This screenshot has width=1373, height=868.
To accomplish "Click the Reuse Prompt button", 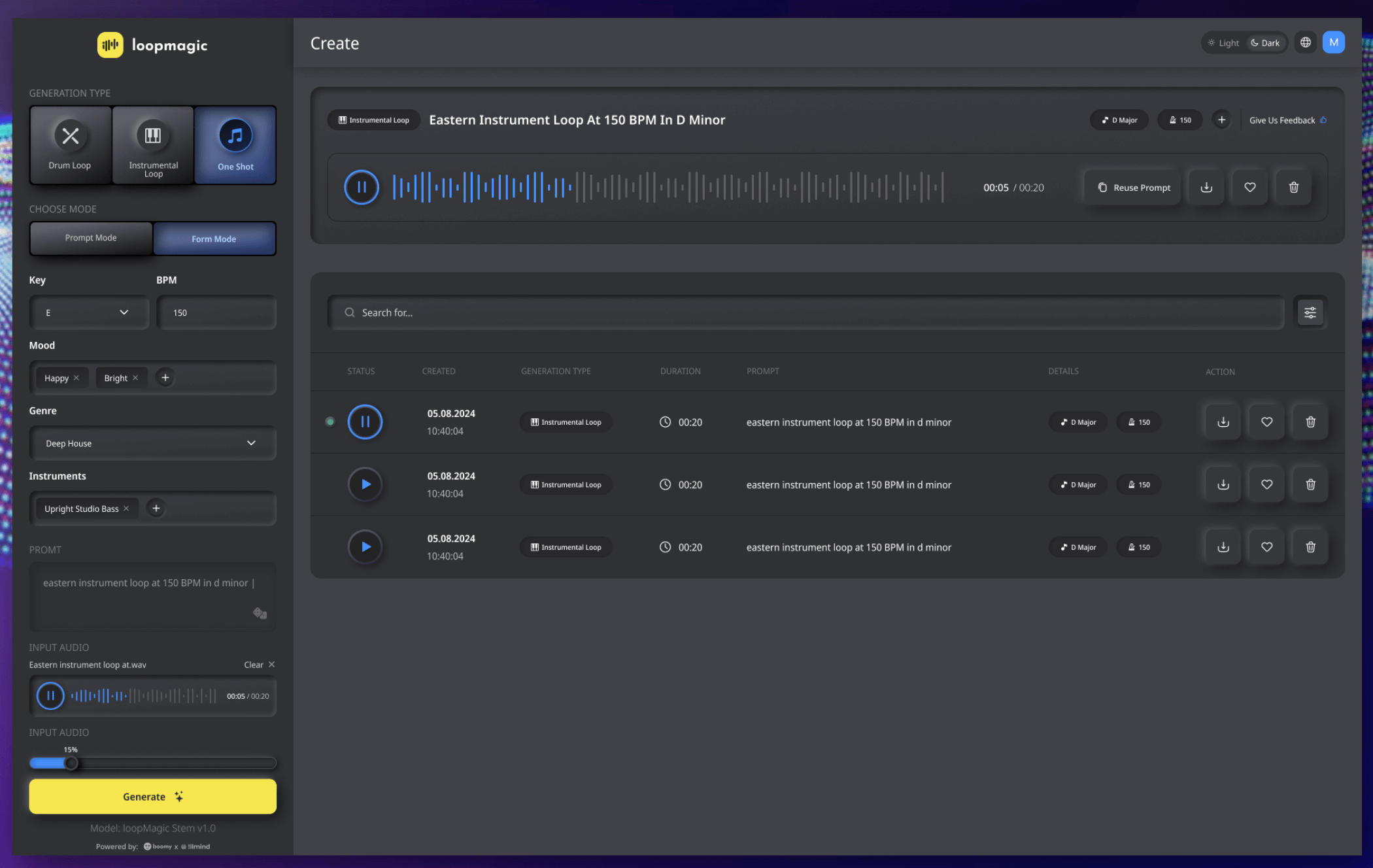I will click(x=1133, y=188).
